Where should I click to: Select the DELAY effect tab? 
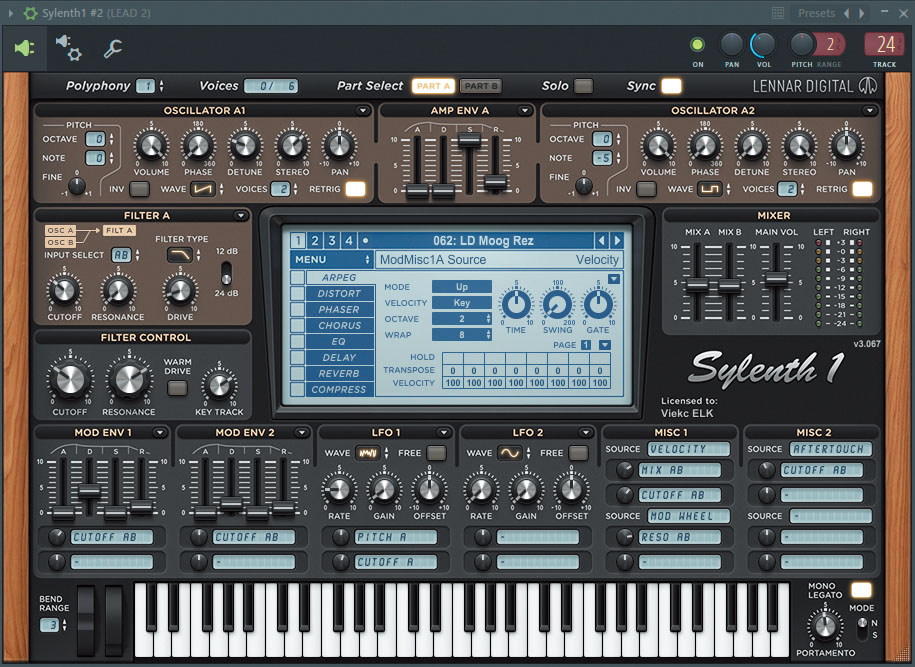[339, 357]
